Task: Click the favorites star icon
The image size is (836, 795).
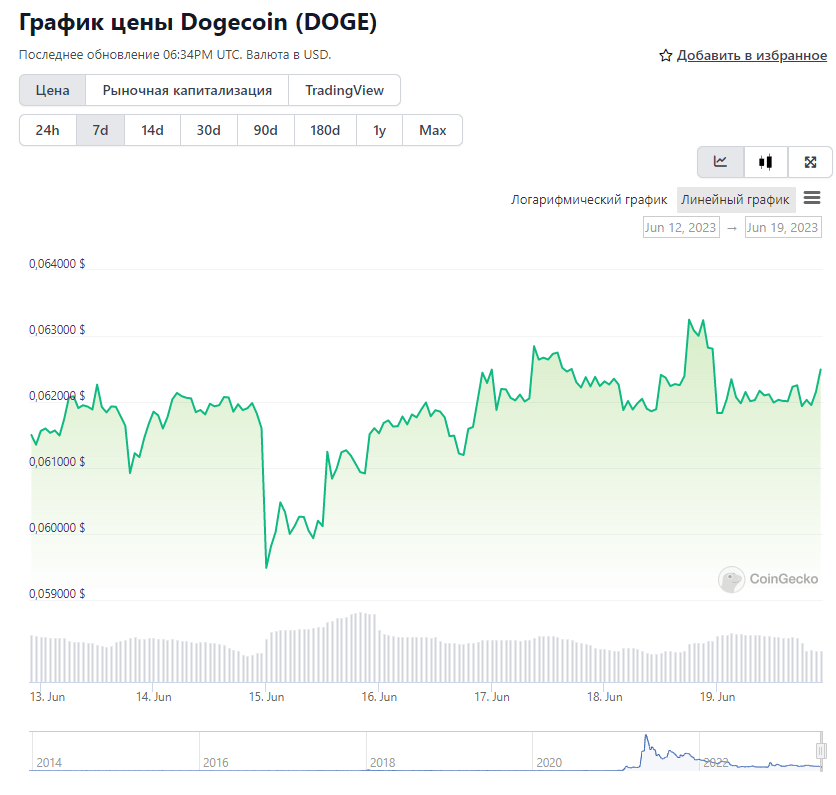Action: click(x=665, y=55)
